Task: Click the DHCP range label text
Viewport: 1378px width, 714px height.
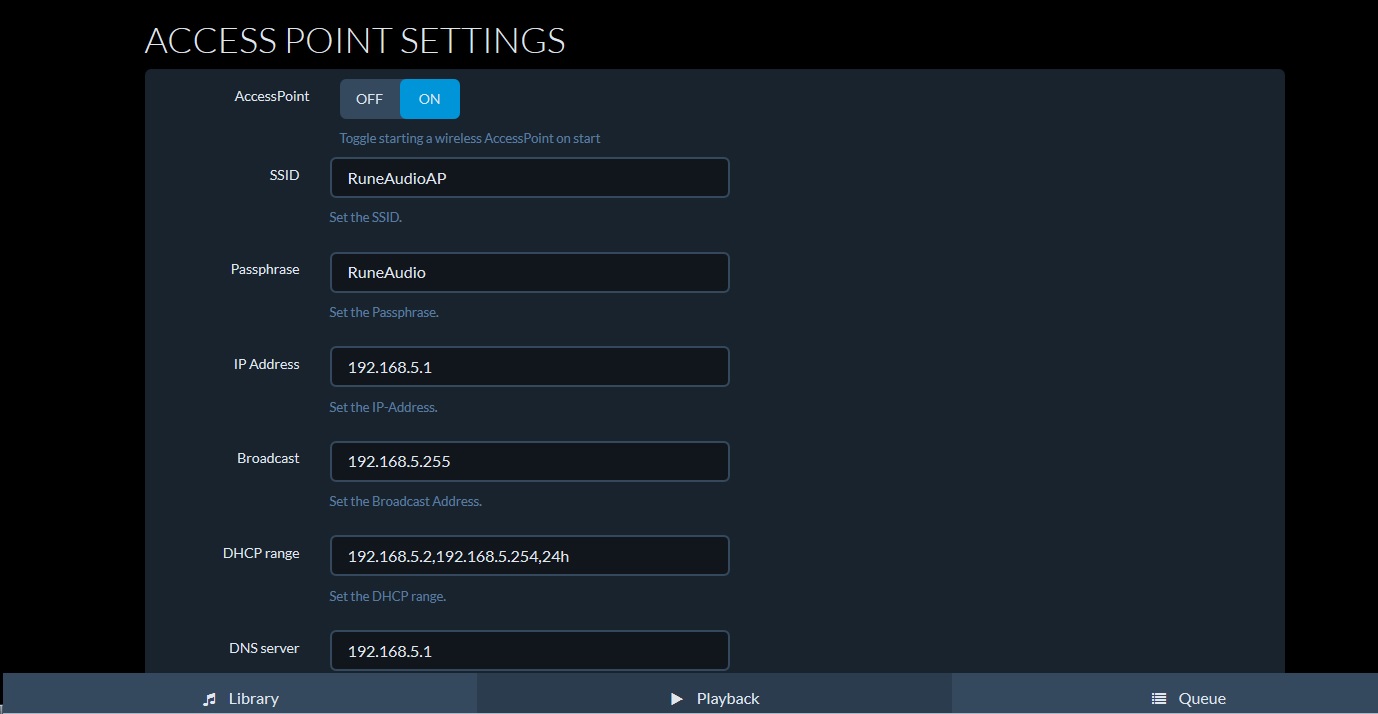Action: [261, 553]
